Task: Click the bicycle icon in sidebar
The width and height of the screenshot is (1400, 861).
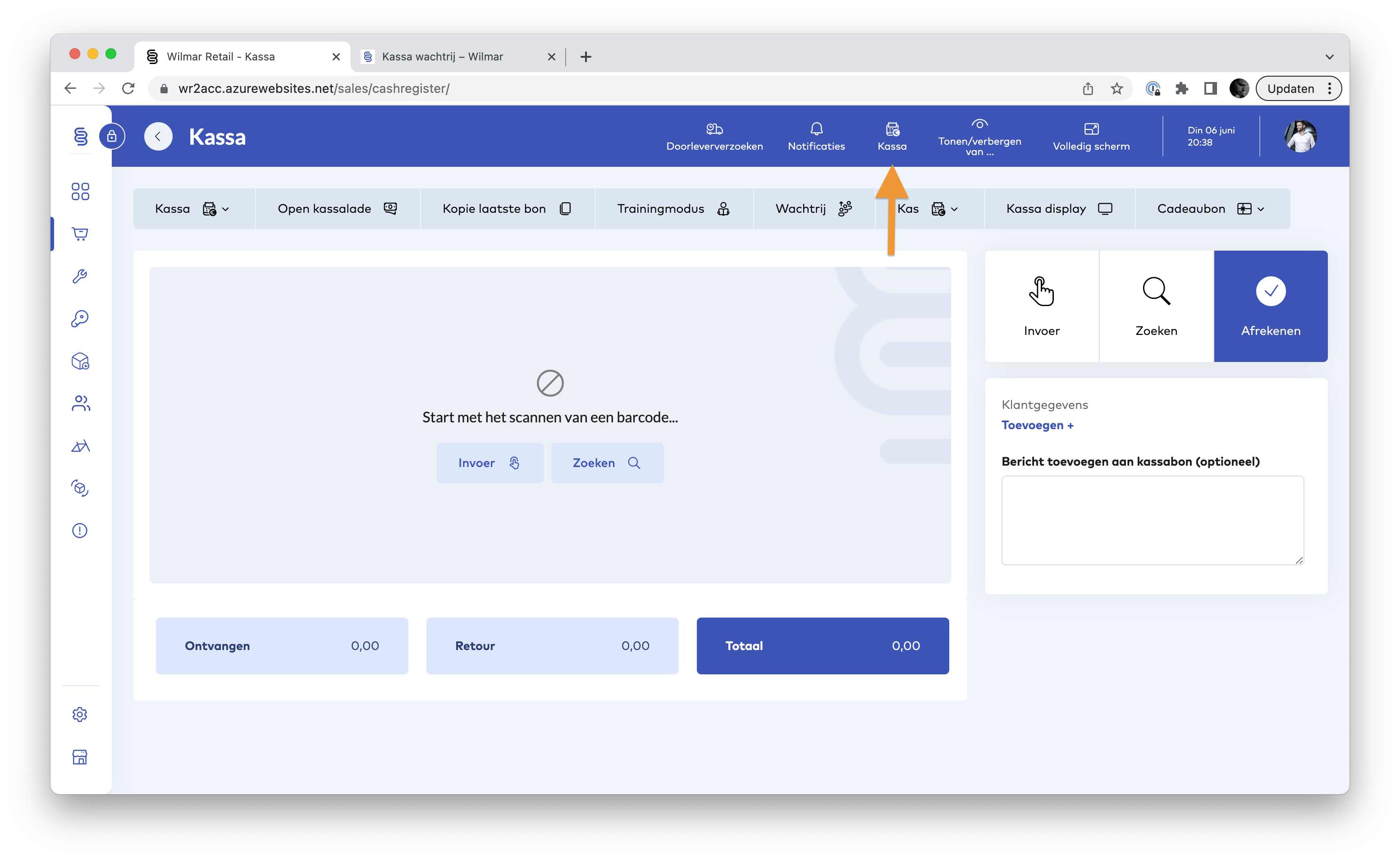Action: 80,446
